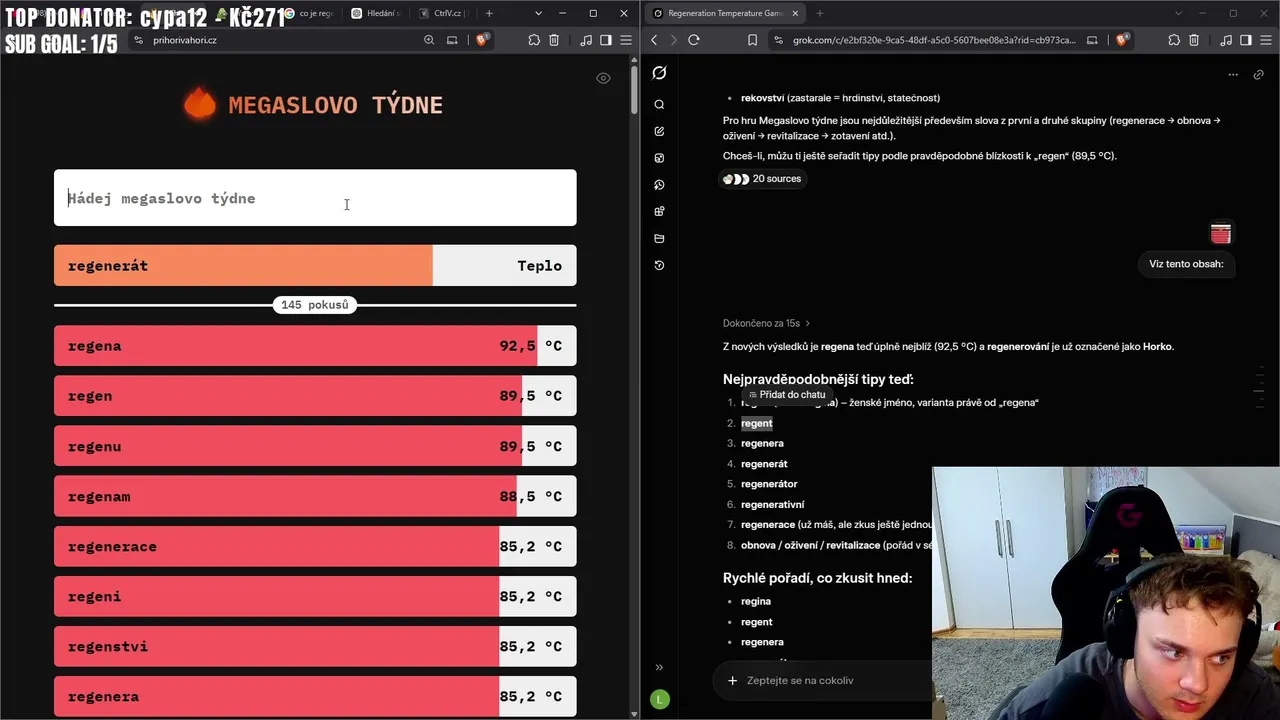This screenshot has height=720, width=1280.
Task: Click the 'regenam' guess row
Action: (x=315, y=496)
